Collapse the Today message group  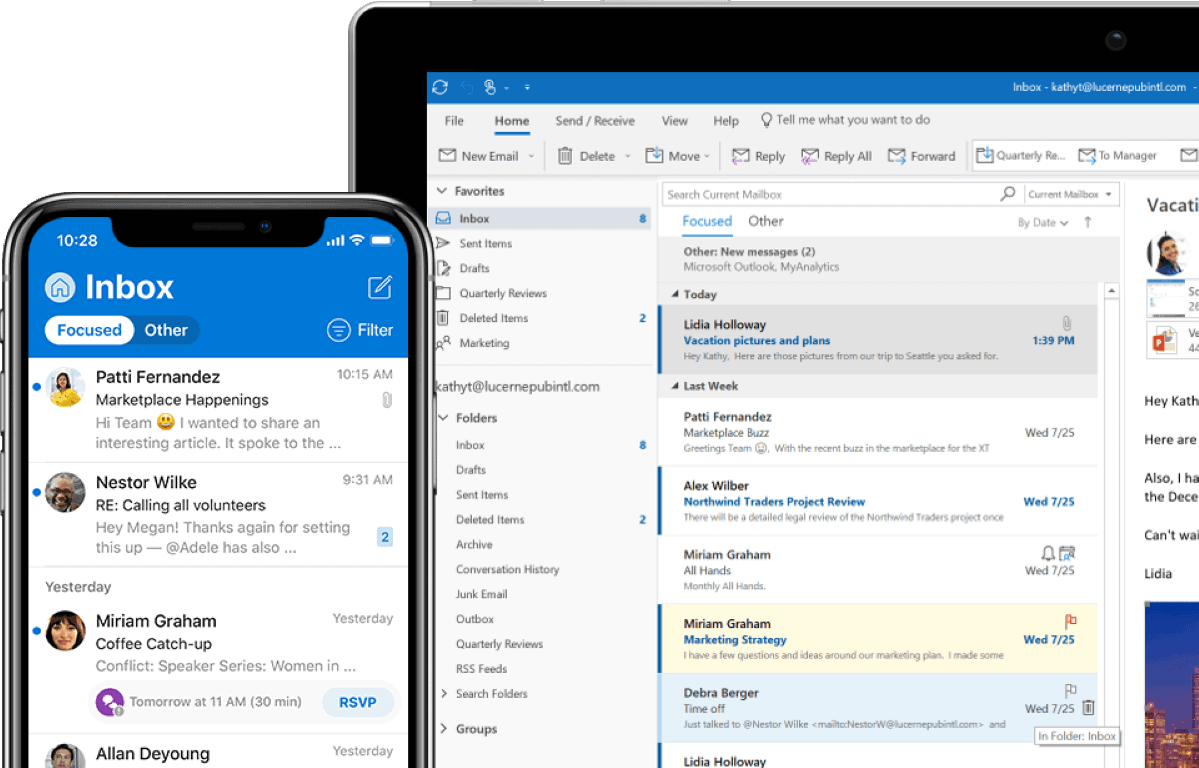[x=674, y=295]
